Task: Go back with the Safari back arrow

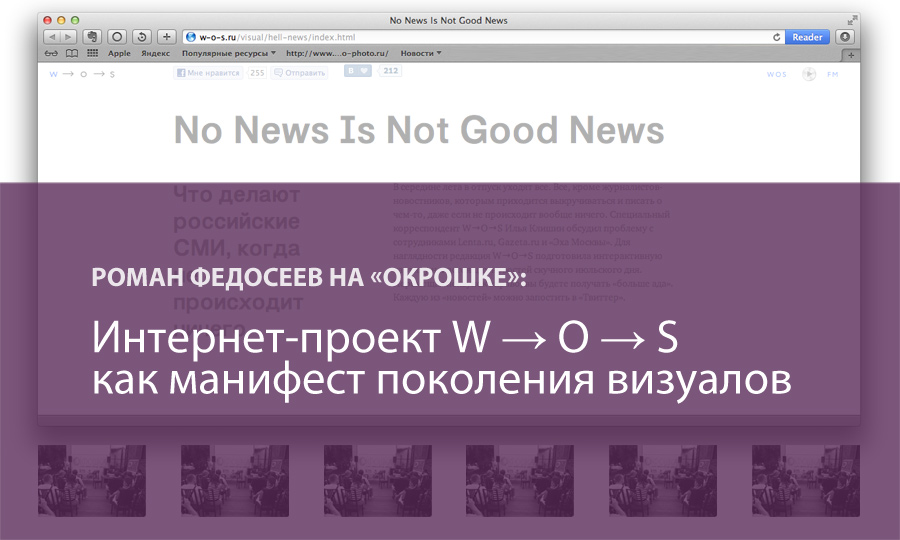Action: click(x=52, y=37)
